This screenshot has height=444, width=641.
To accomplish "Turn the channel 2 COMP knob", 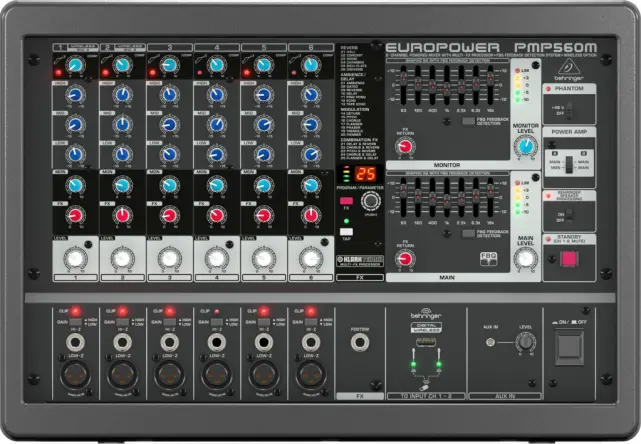I will click(123, 65).
